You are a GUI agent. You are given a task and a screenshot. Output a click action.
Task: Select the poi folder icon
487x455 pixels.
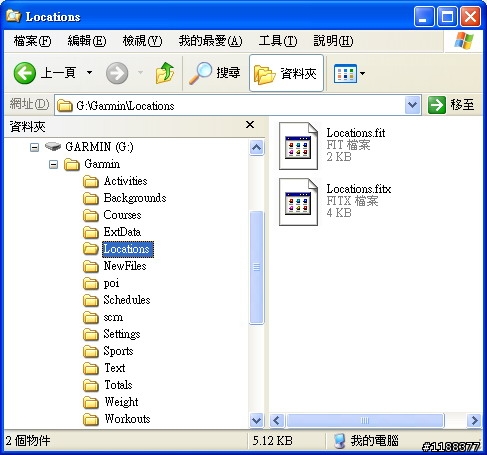(91, 284)
